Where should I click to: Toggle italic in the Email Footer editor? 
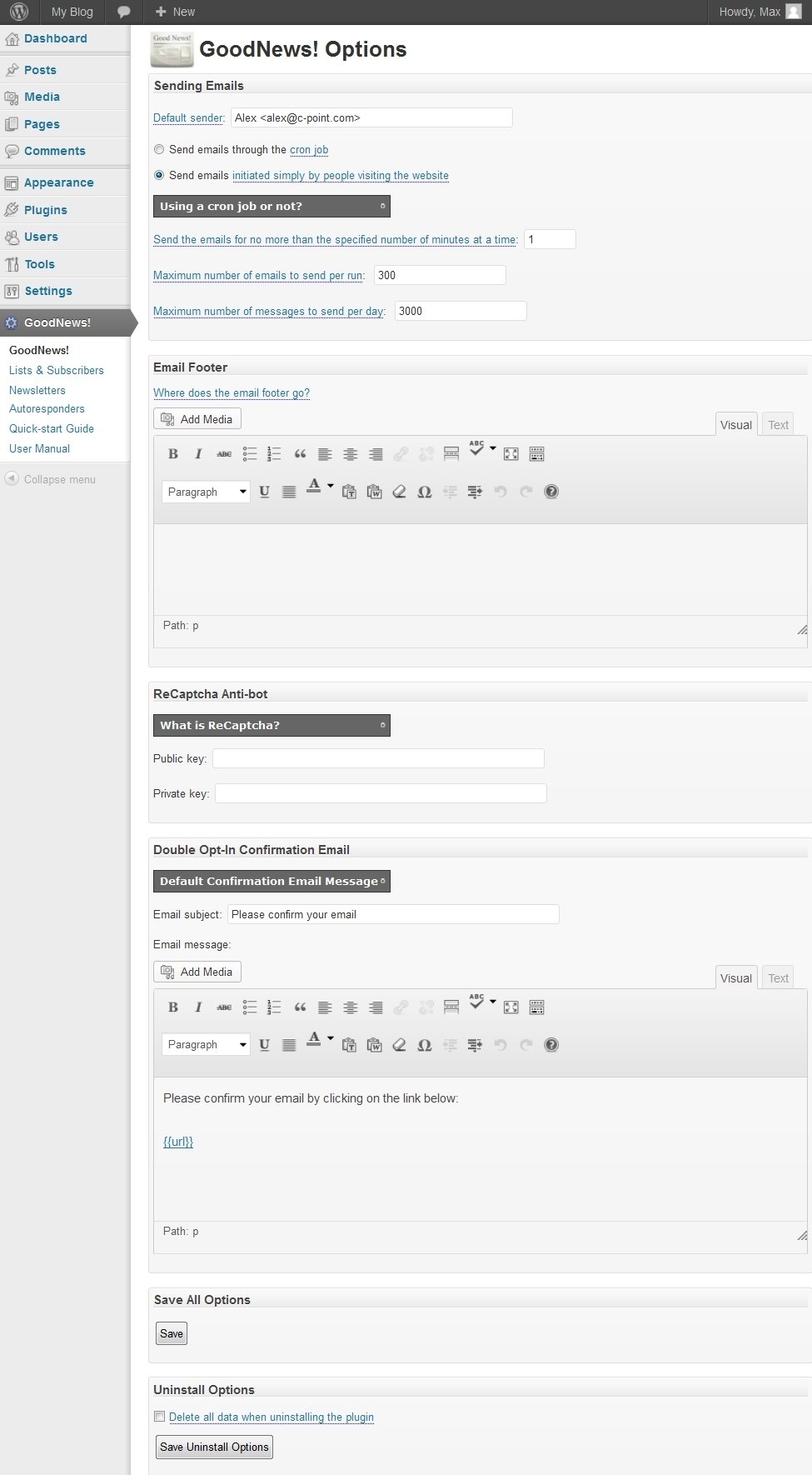198,454
